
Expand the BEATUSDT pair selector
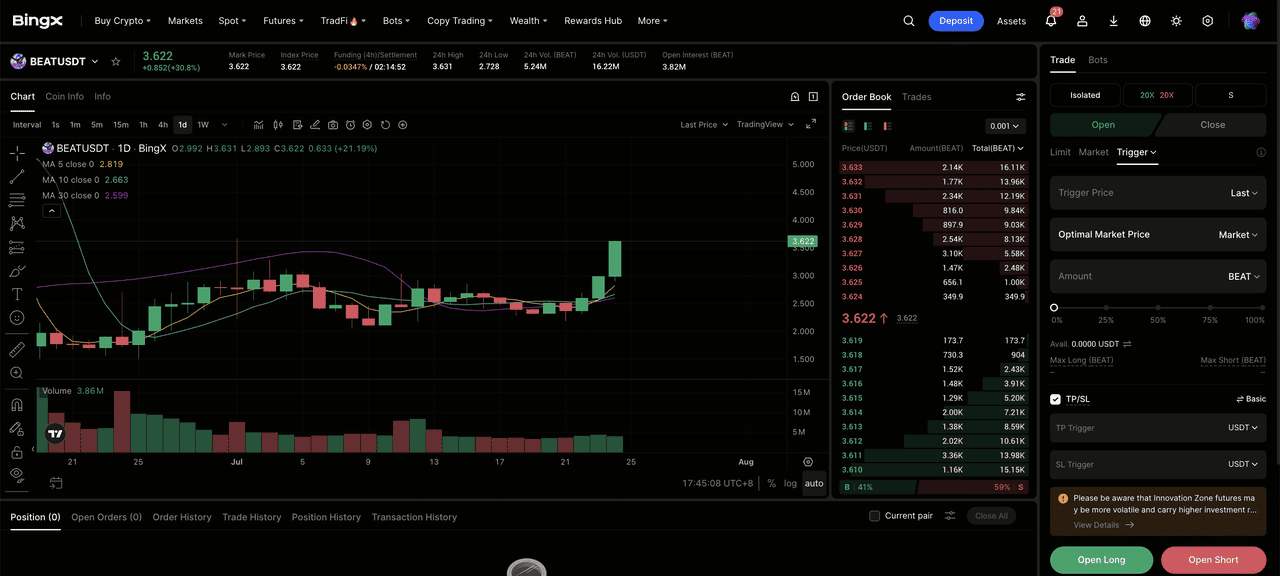click(95, 61)
